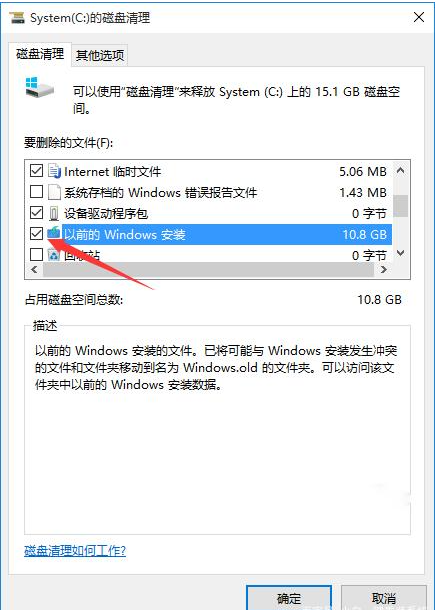This screenshot has height=610, width=437.
Task: Toggle 以前的 Windows 安装 checkbox
Action: pos(37,234)
